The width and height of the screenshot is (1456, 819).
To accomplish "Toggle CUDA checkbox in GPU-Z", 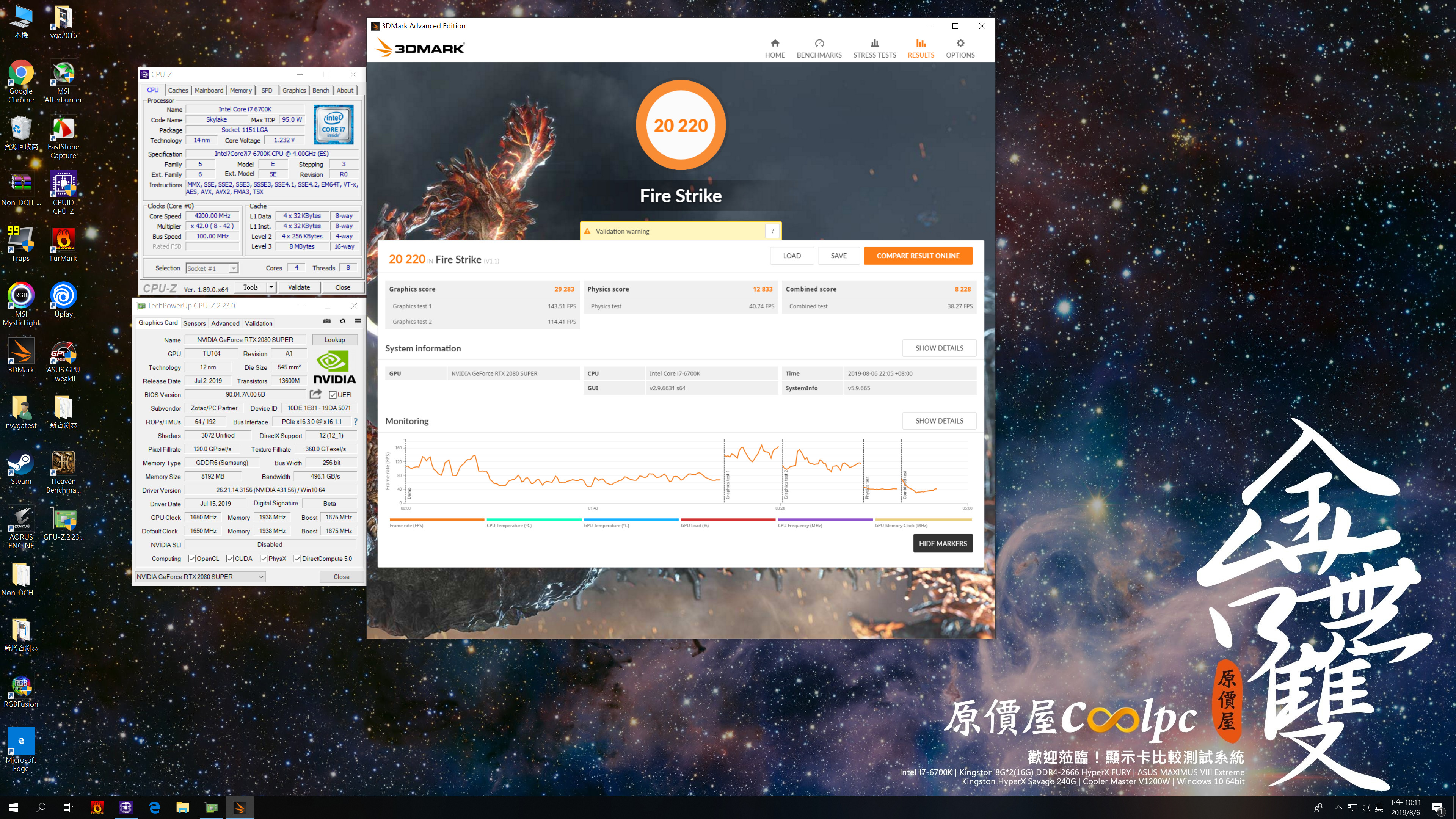I will tap(230, 559).
